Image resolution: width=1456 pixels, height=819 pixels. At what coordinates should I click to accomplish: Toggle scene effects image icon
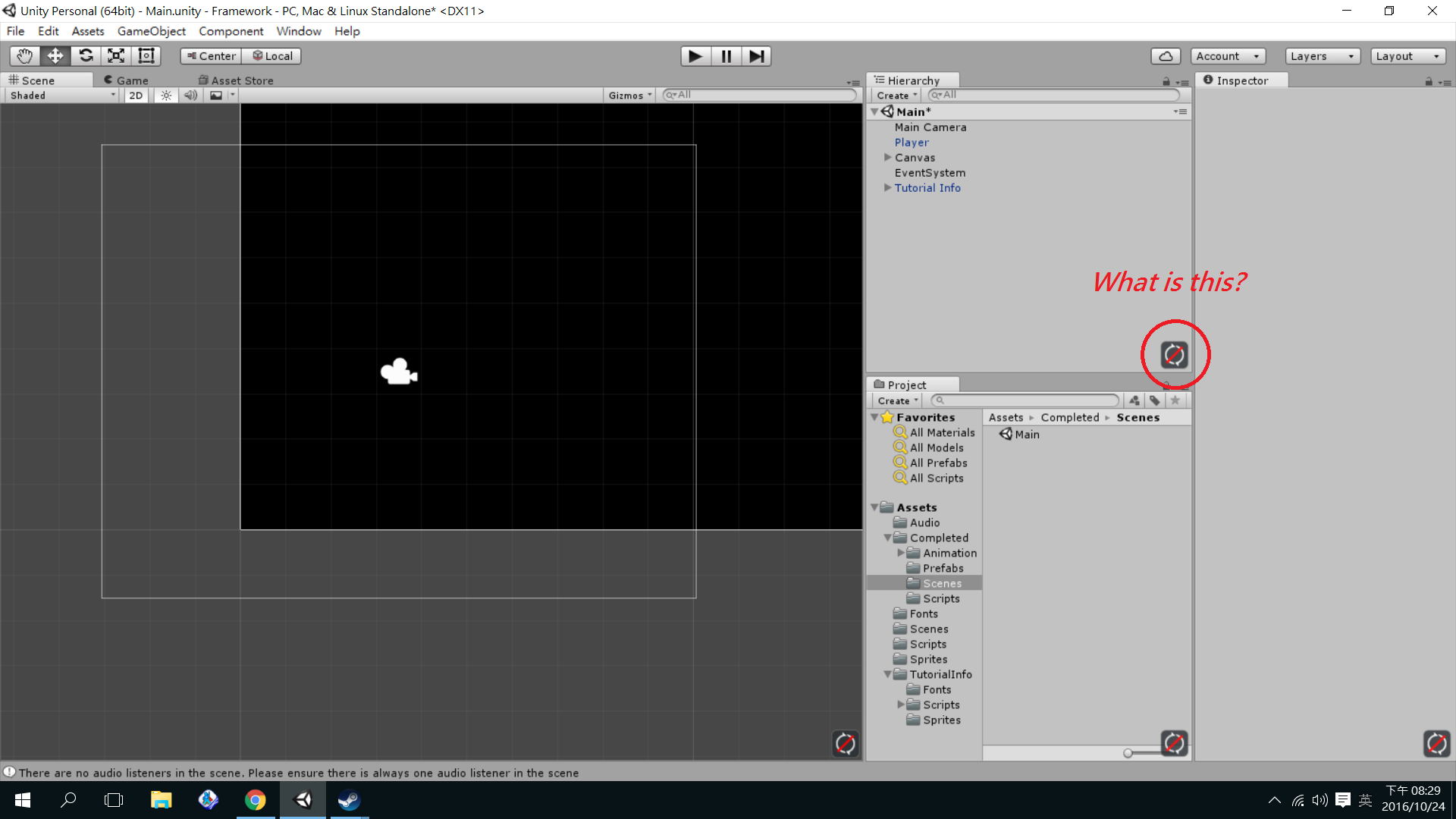(x=216, y=96)
